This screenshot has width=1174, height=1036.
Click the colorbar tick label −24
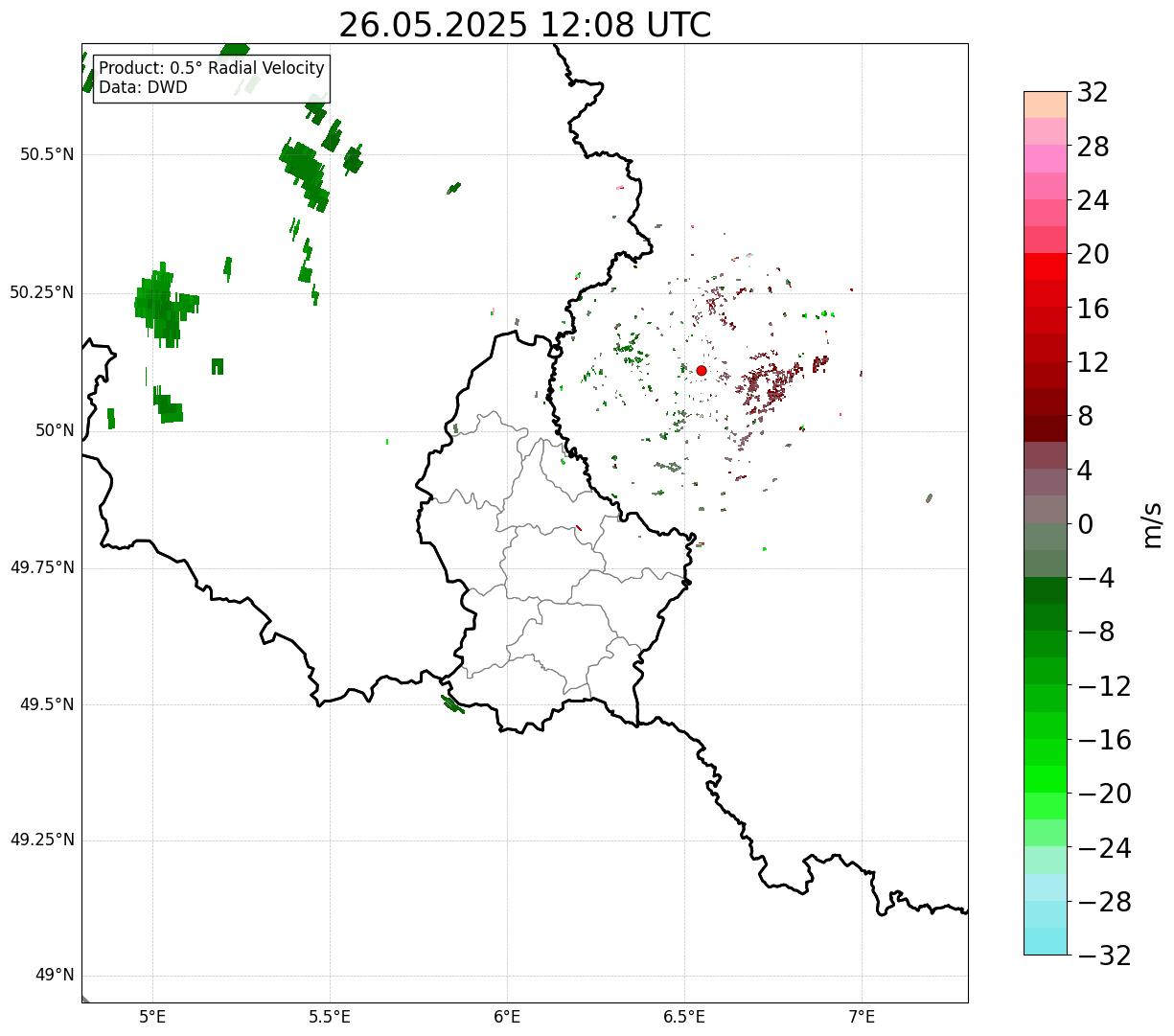1104,848
